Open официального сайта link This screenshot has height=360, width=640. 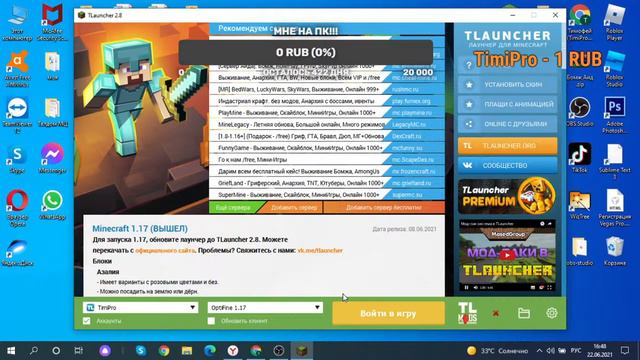coord(165,250)
